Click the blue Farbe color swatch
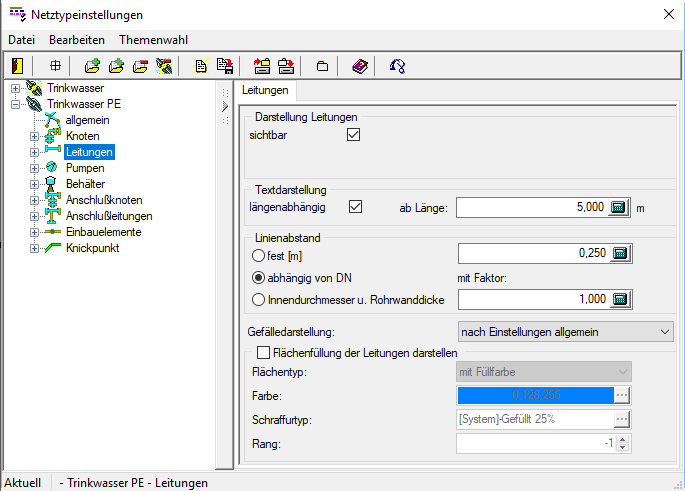685x491 pixels. coord(534,393)
